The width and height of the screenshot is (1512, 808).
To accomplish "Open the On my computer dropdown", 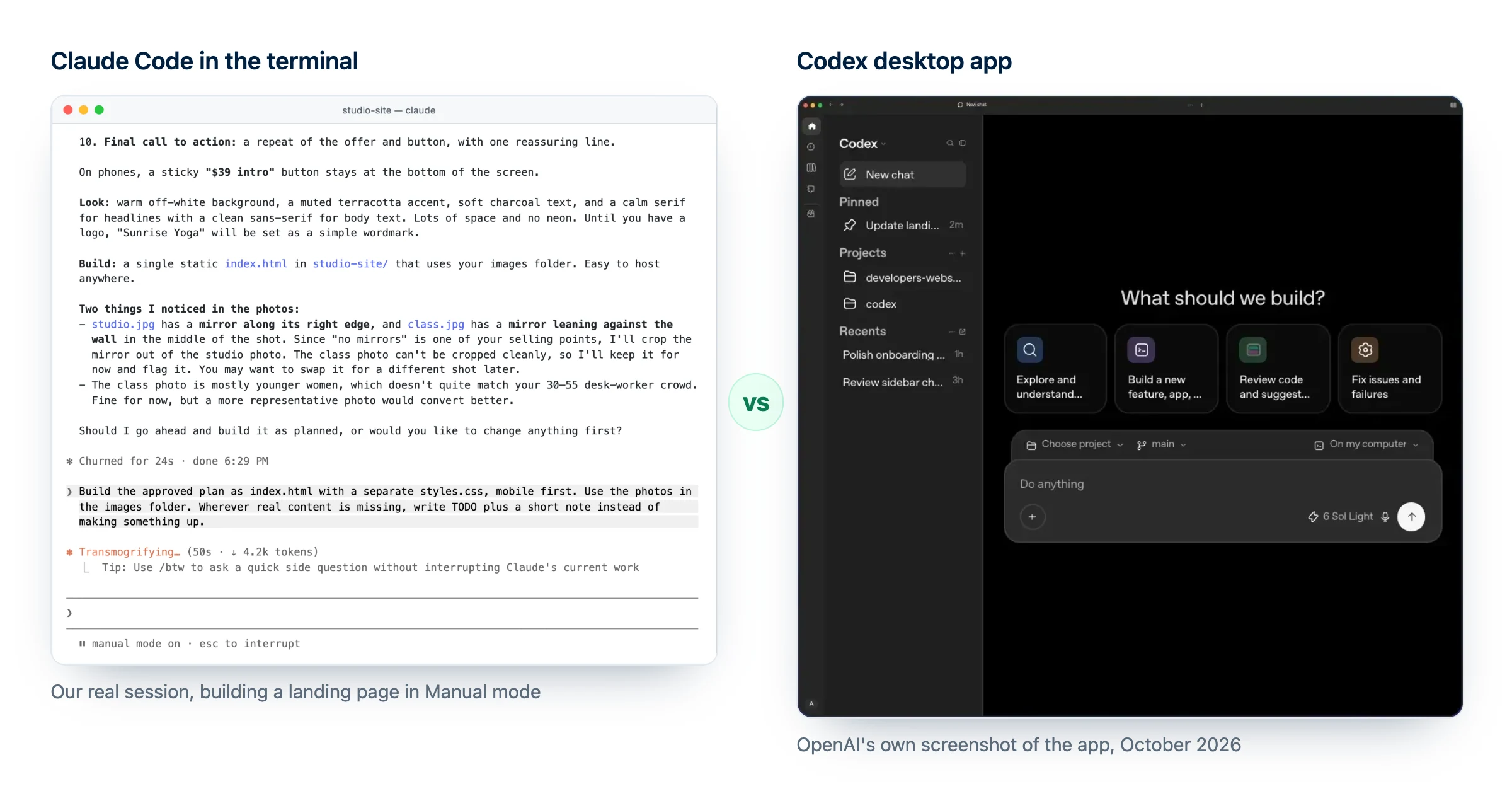I will pyautogui.click(x=1366, y=444).
